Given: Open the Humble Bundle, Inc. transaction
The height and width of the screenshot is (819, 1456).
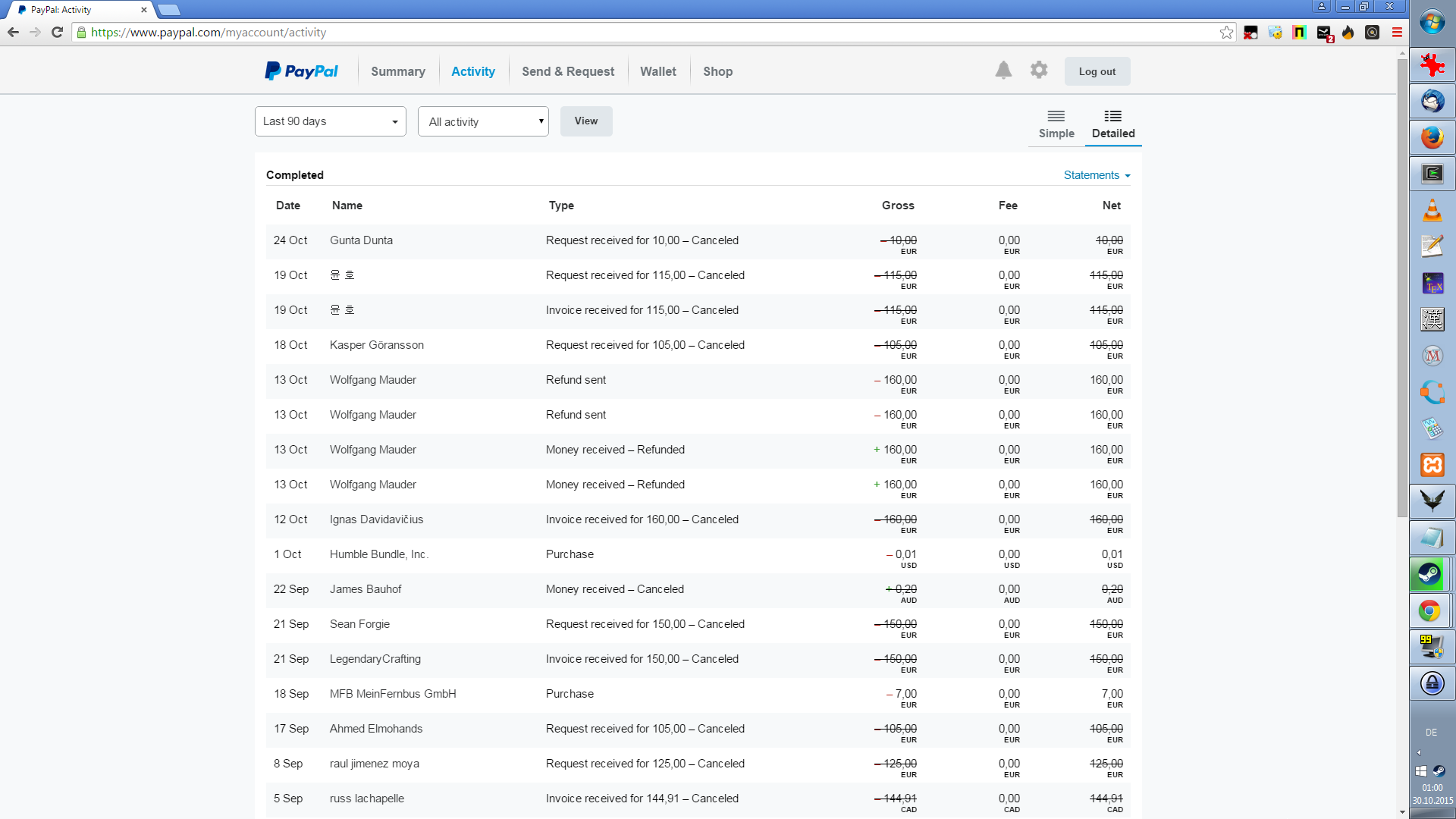Looking at the screenshot, I should click(378, 554).
